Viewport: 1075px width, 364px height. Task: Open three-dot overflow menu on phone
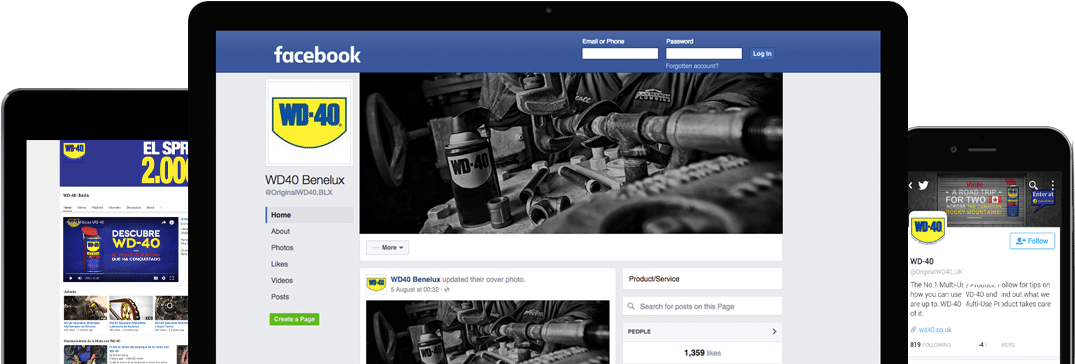point(1054,185)
